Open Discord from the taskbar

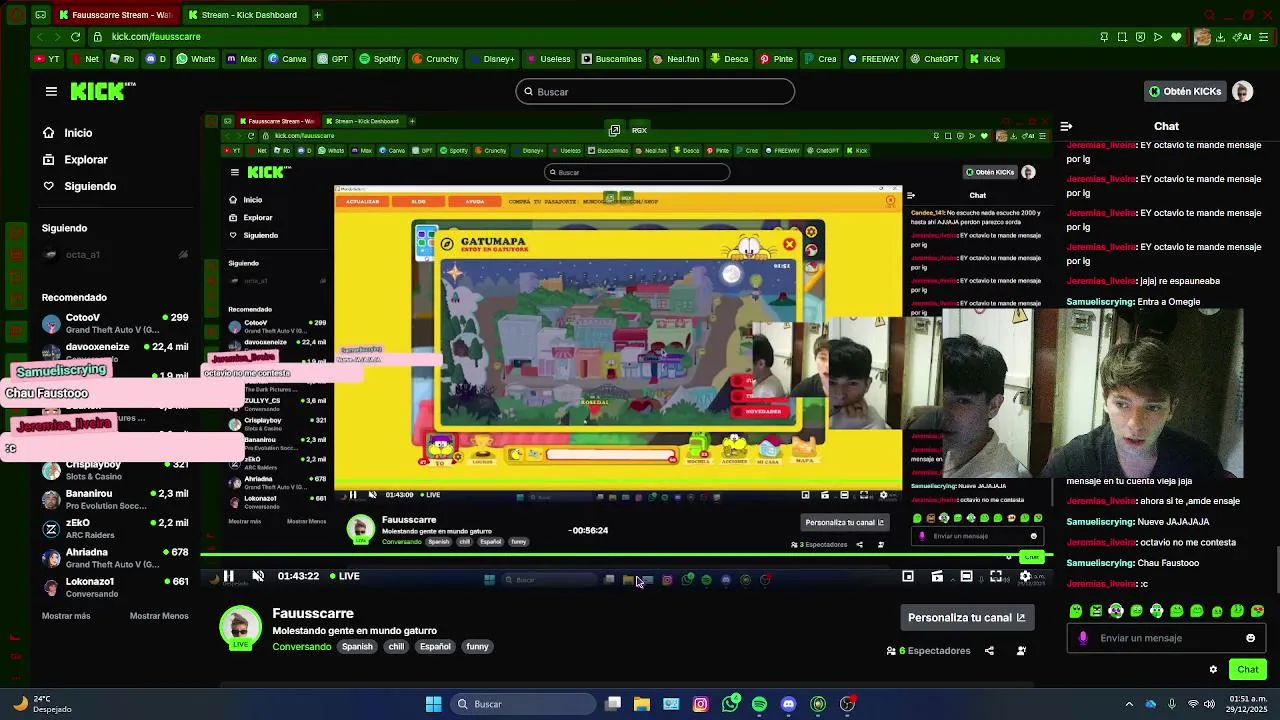[789, 704]
